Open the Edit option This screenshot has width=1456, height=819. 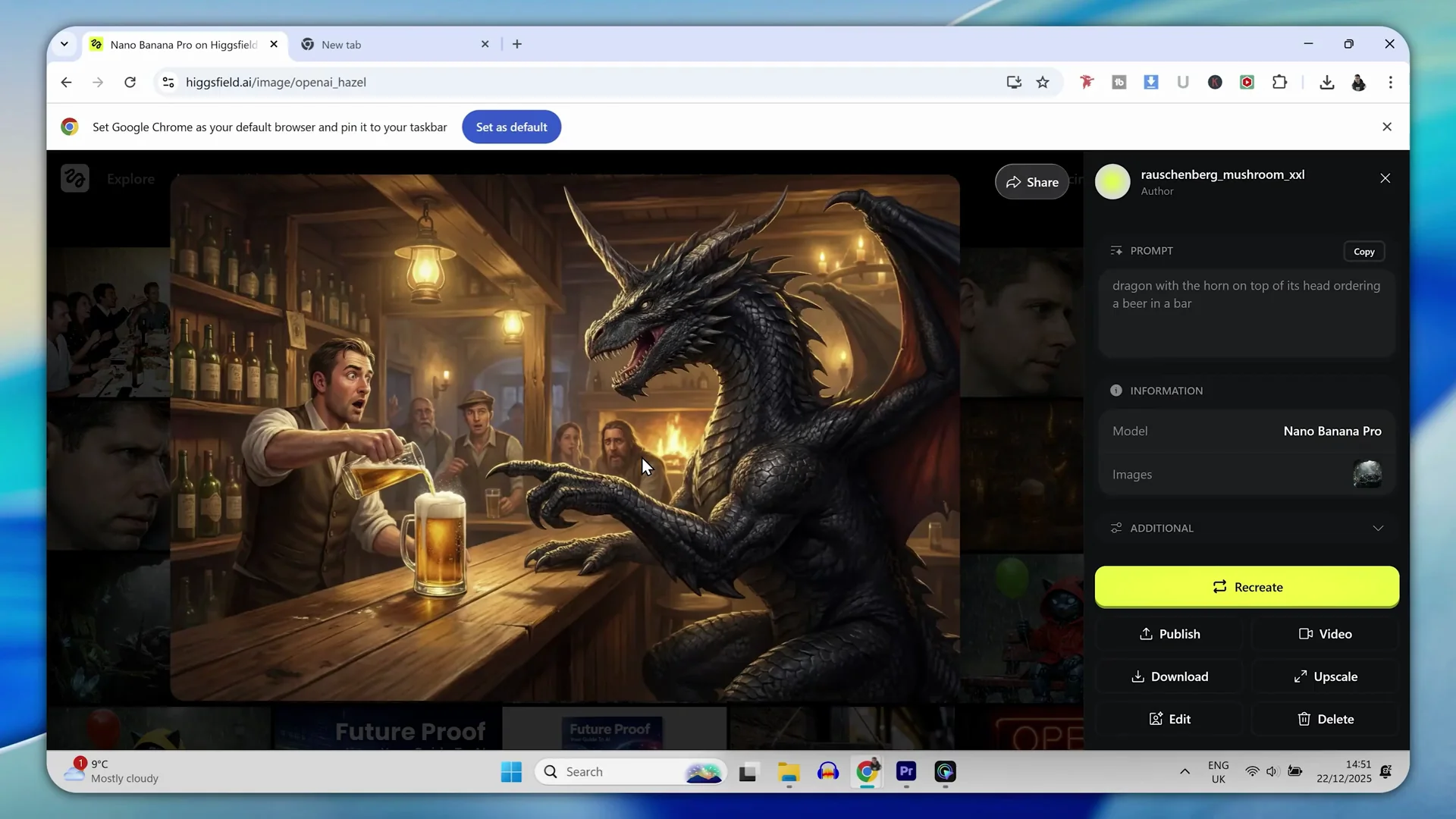tap(1169, 719)
